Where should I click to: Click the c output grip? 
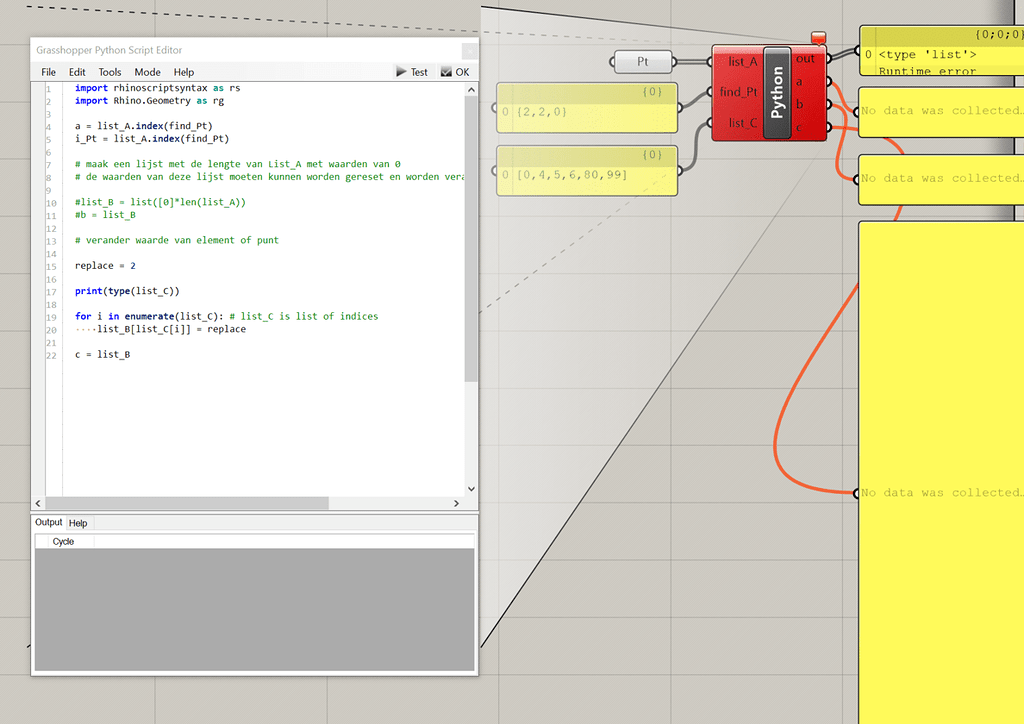[x=831, y=125]
